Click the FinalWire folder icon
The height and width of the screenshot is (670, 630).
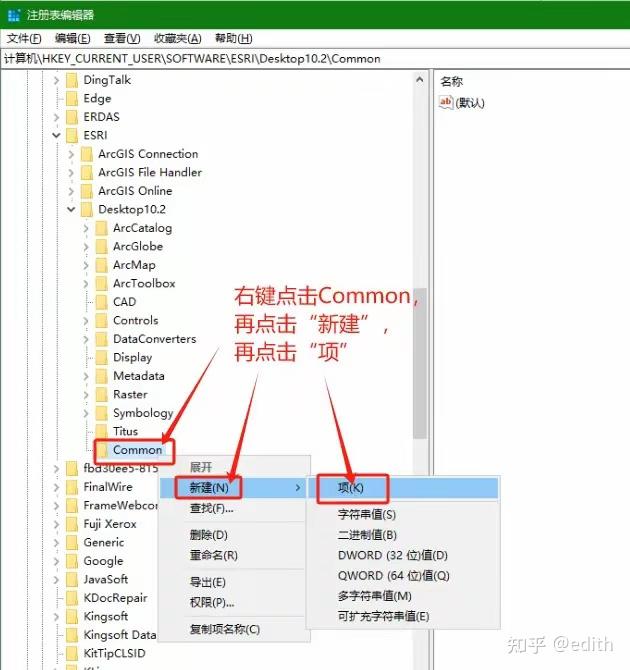72,487
